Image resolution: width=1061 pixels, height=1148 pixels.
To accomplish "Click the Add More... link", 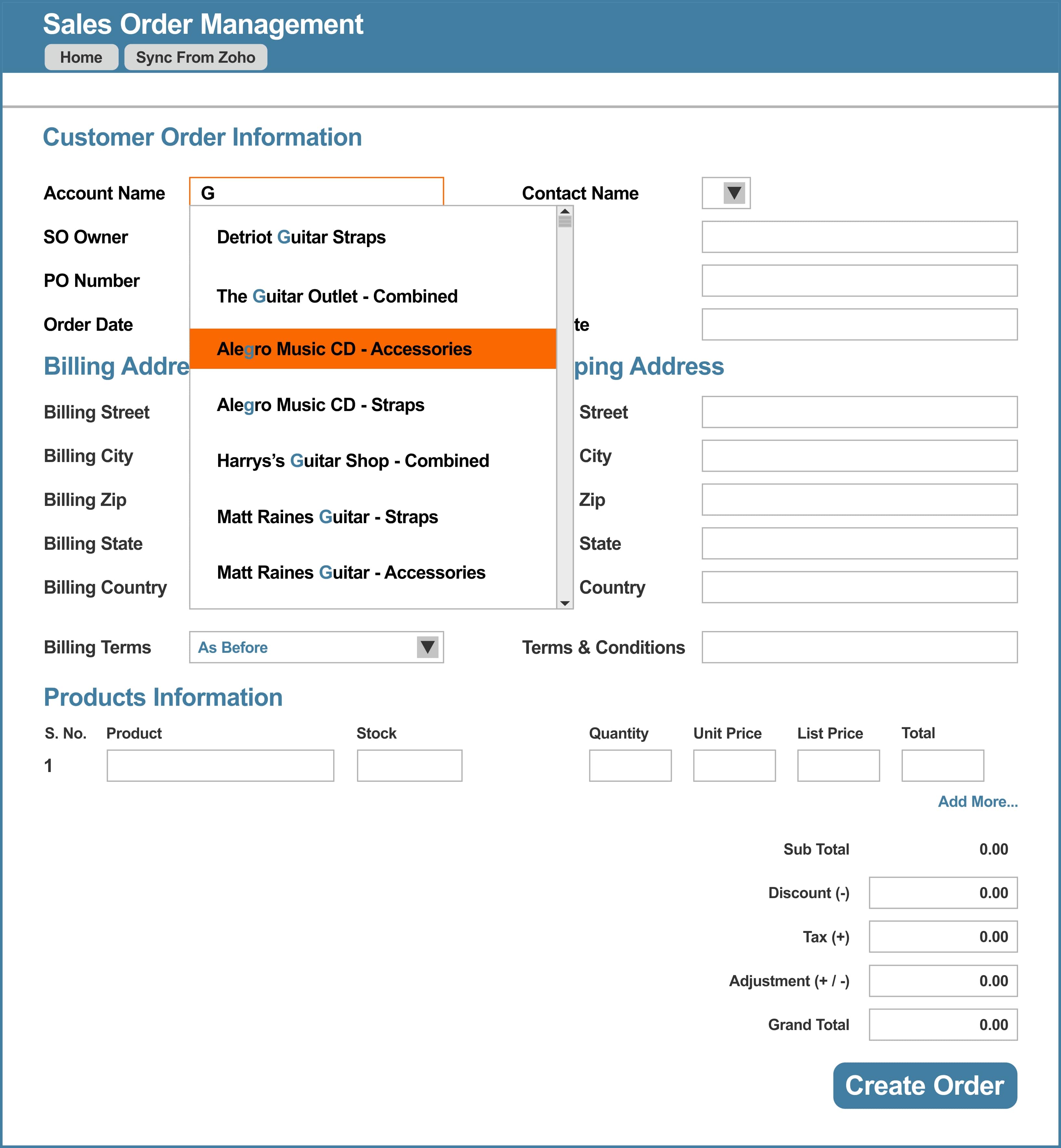I will tap(977, 801).
